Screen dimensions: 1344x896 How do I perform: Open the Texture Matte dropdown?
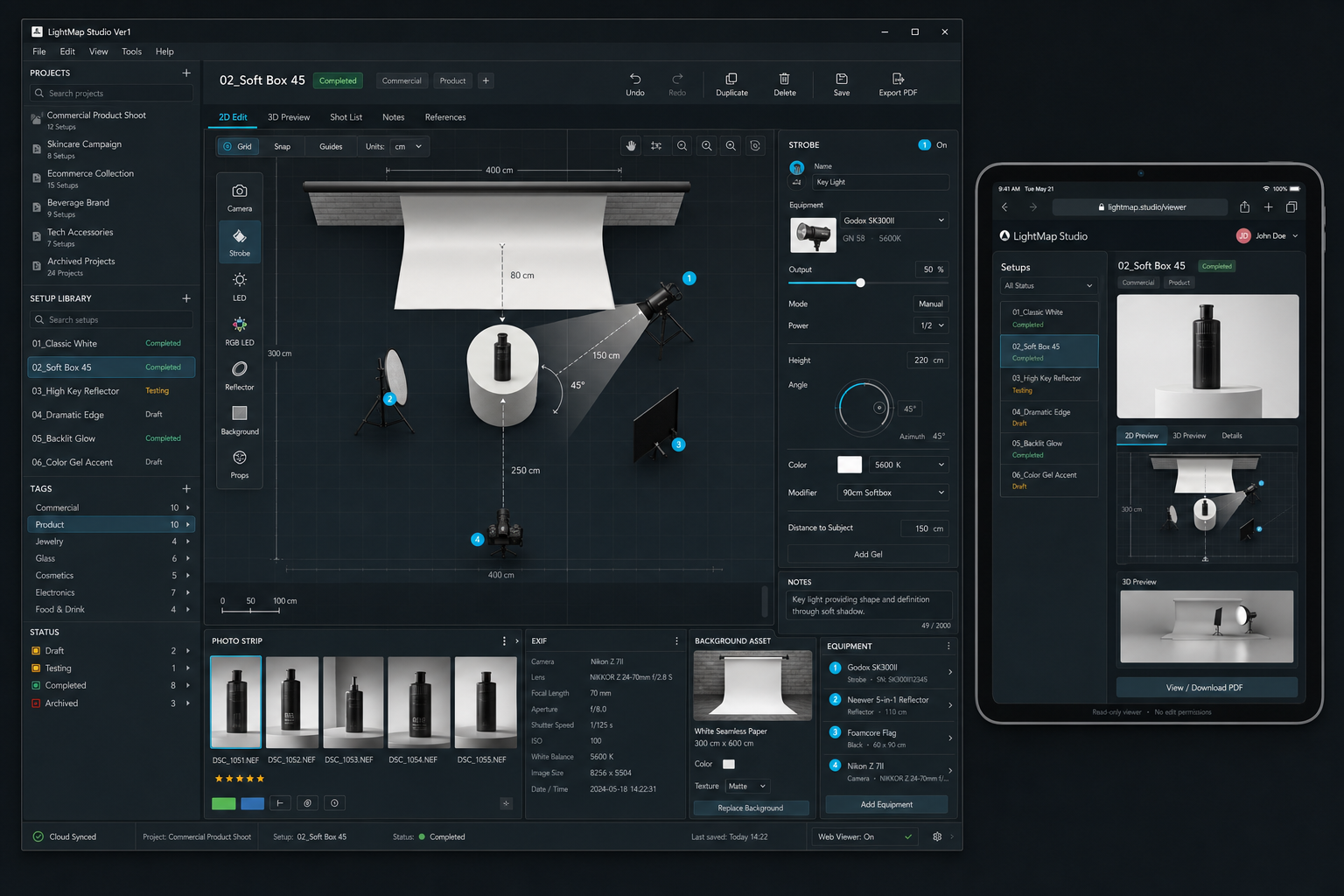point(747,786)
